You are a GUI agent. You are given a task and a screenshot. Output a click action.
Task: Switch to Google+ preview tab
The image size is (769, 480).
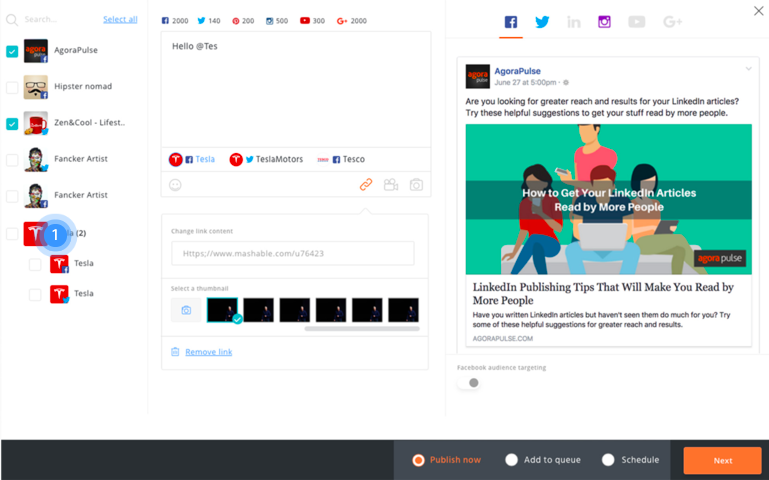pos(672,22)
